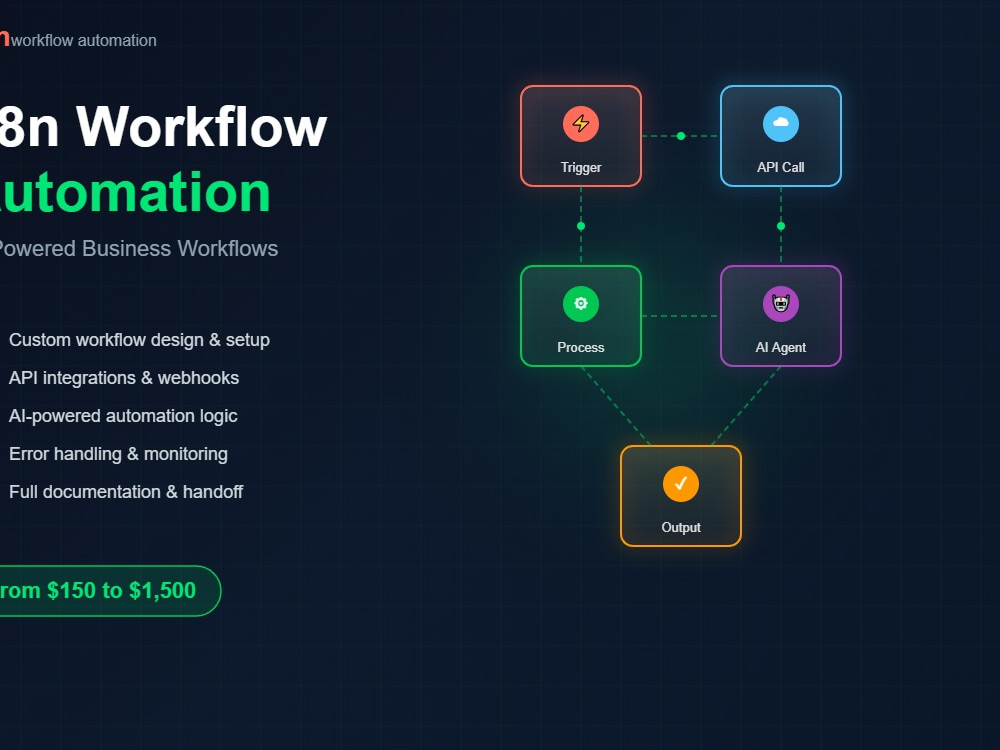
Task: Click the orange lightning bolt Trigger icon
Action: (580, 124)
